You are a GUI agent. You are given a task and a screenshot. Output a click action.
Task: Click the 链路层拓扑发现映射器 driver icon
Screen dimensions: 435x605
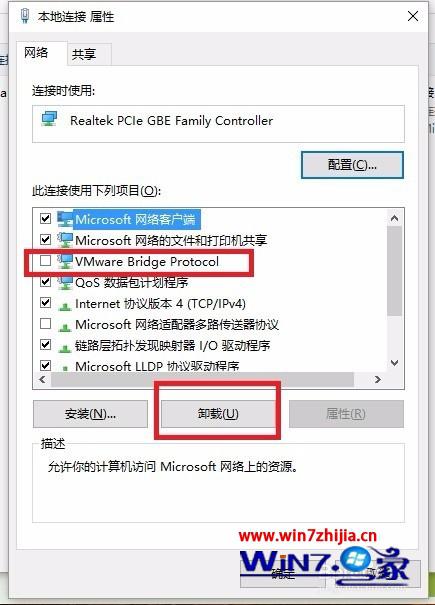(65, 347)
